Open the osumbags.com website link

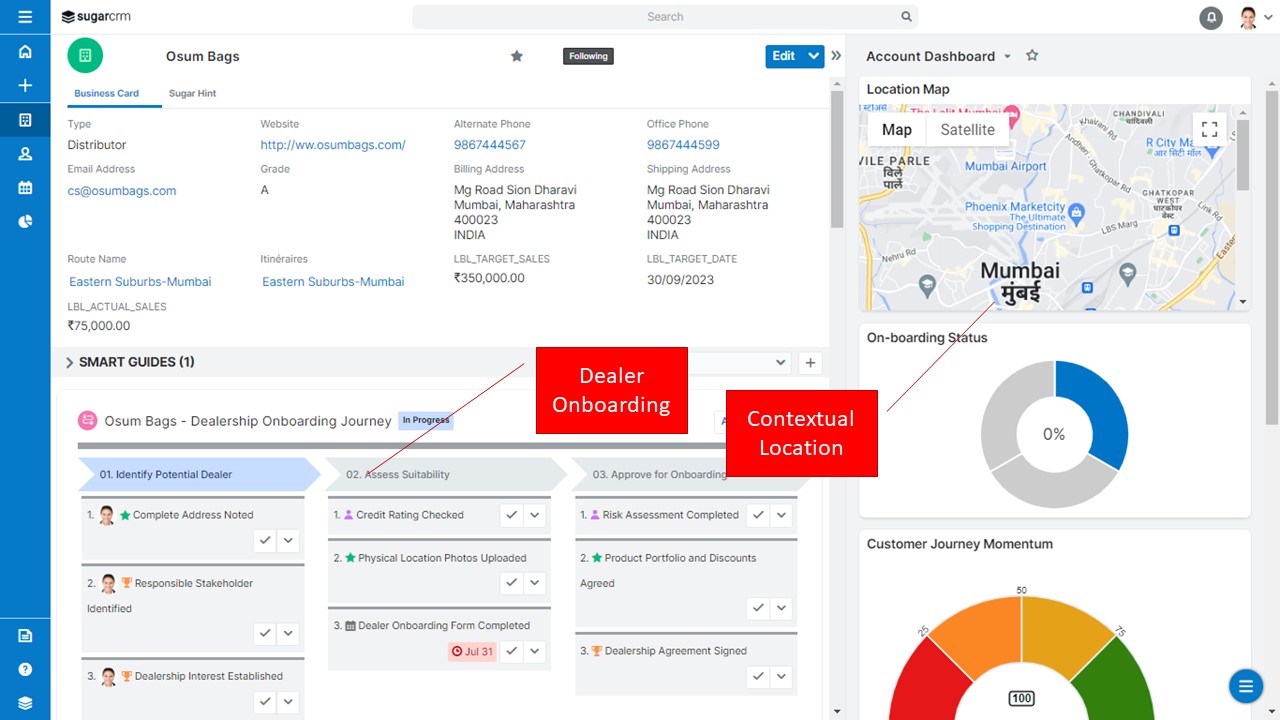click(333, 145)
